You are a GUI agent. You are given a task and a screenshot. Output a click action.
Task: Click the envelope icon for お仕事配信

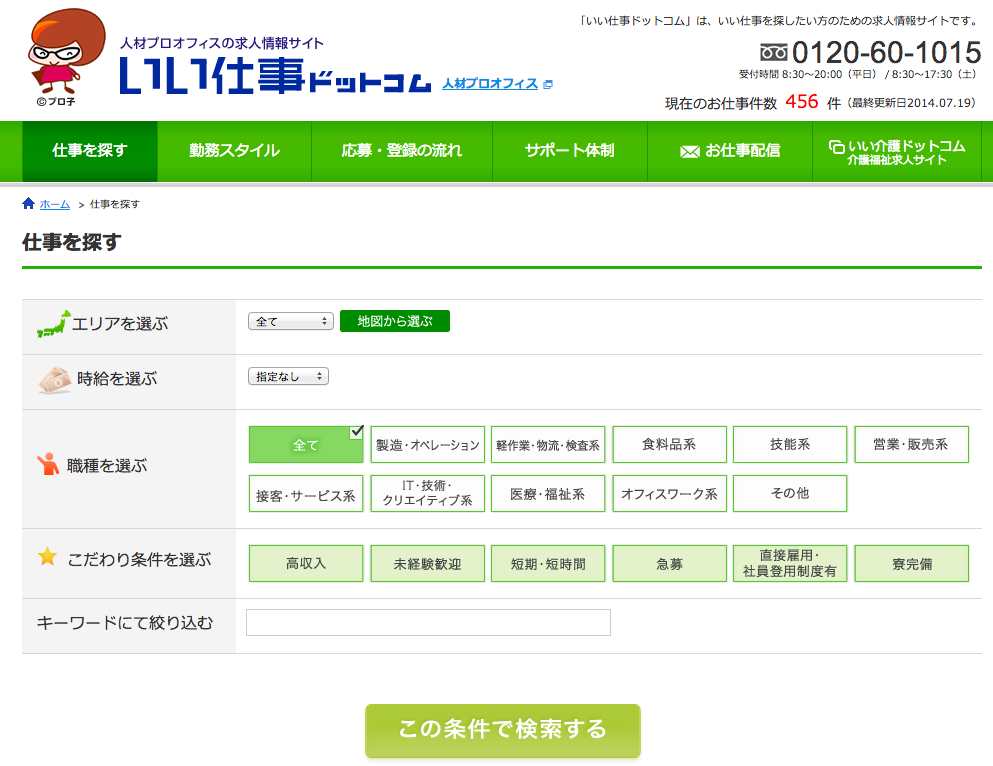tap(689, 151)
